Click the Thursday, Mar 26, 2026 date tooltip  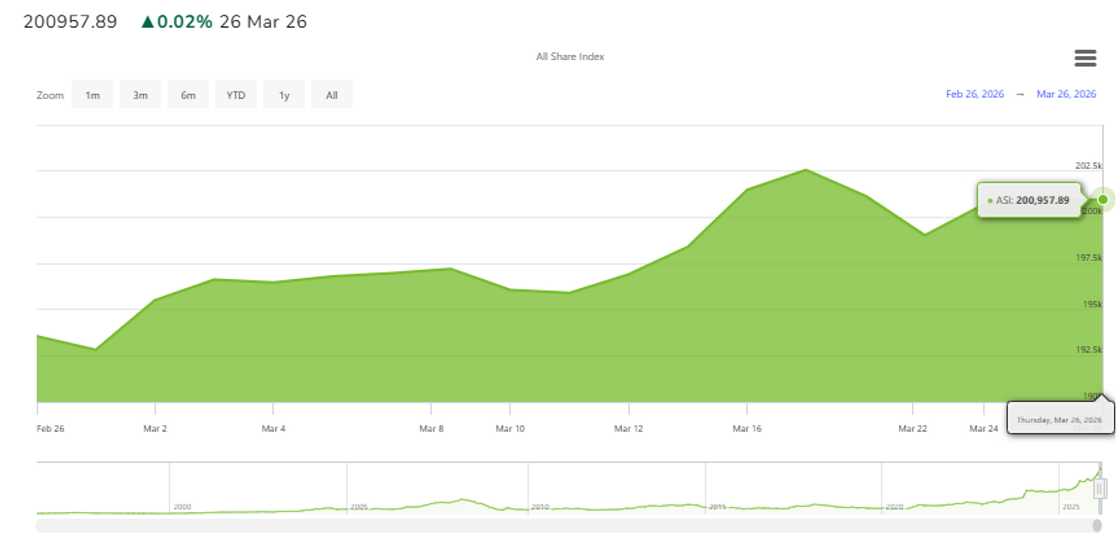[1059, 420]
